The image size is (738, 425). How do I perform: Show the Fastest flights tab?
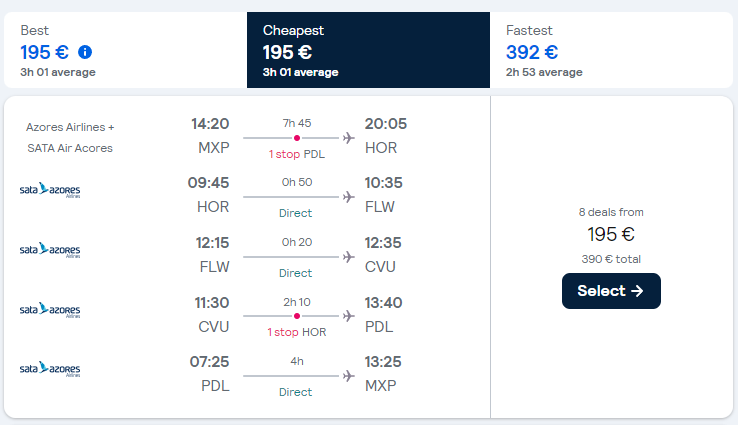click(611, 50)
